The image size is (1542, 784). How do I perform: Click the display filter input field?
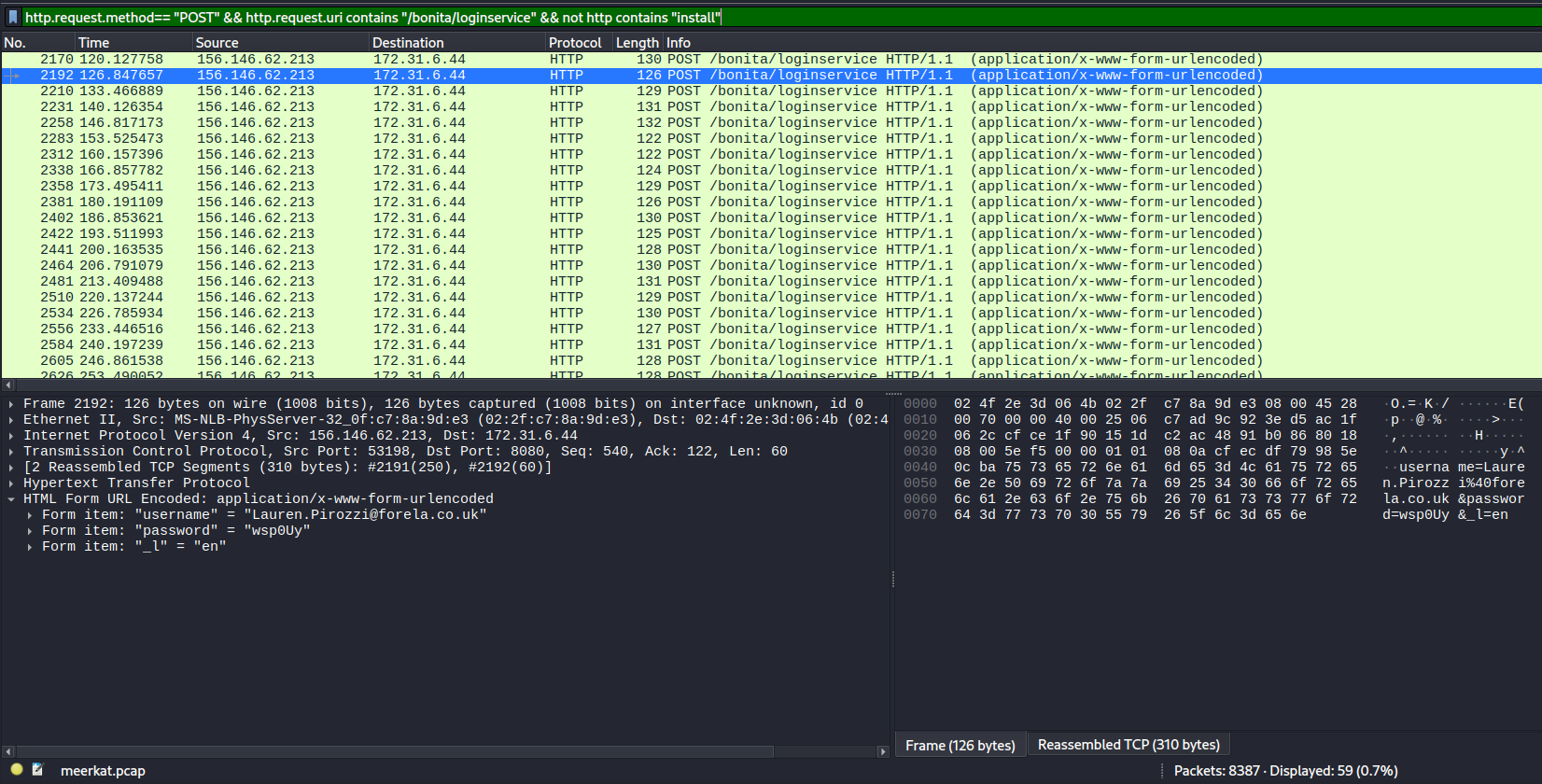[x=780, y=18]
